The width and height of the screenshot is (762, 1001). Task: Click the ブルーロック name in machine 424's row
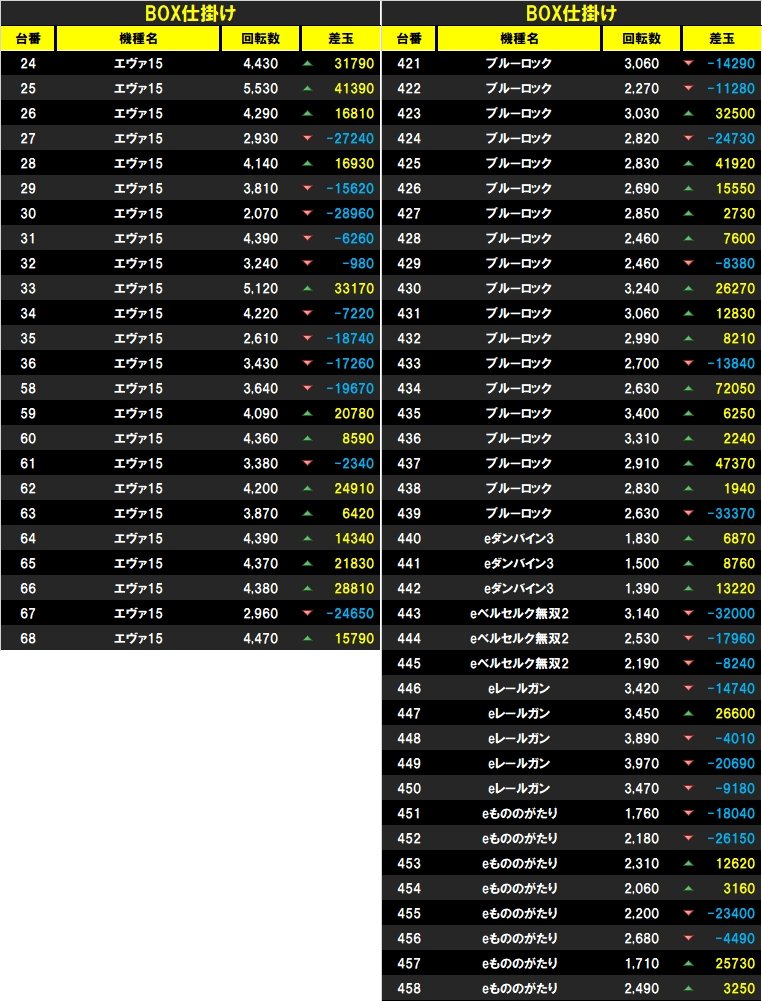pyautogui.click(x=519, y=139)
